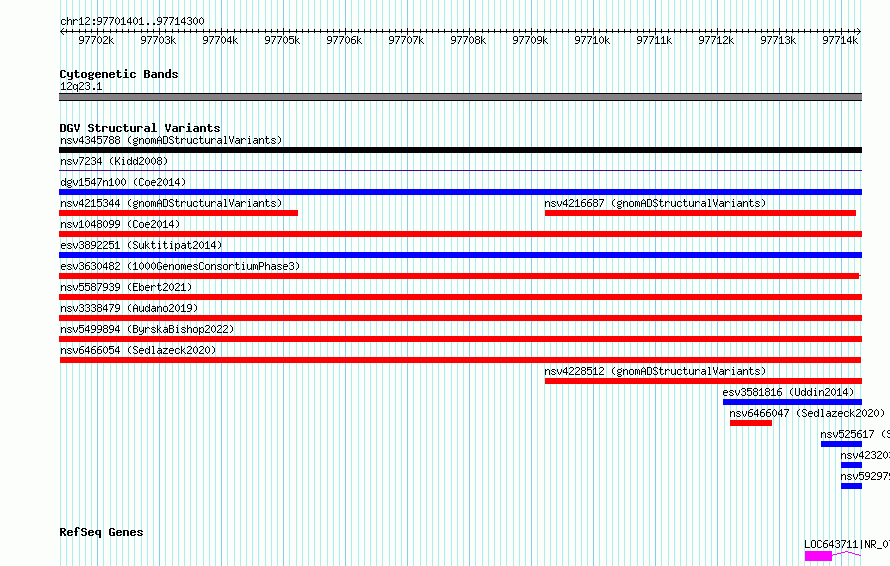Select the magenta LOC643711 exon block
This screenshot has width=890, height=566.
click(818, 556)
